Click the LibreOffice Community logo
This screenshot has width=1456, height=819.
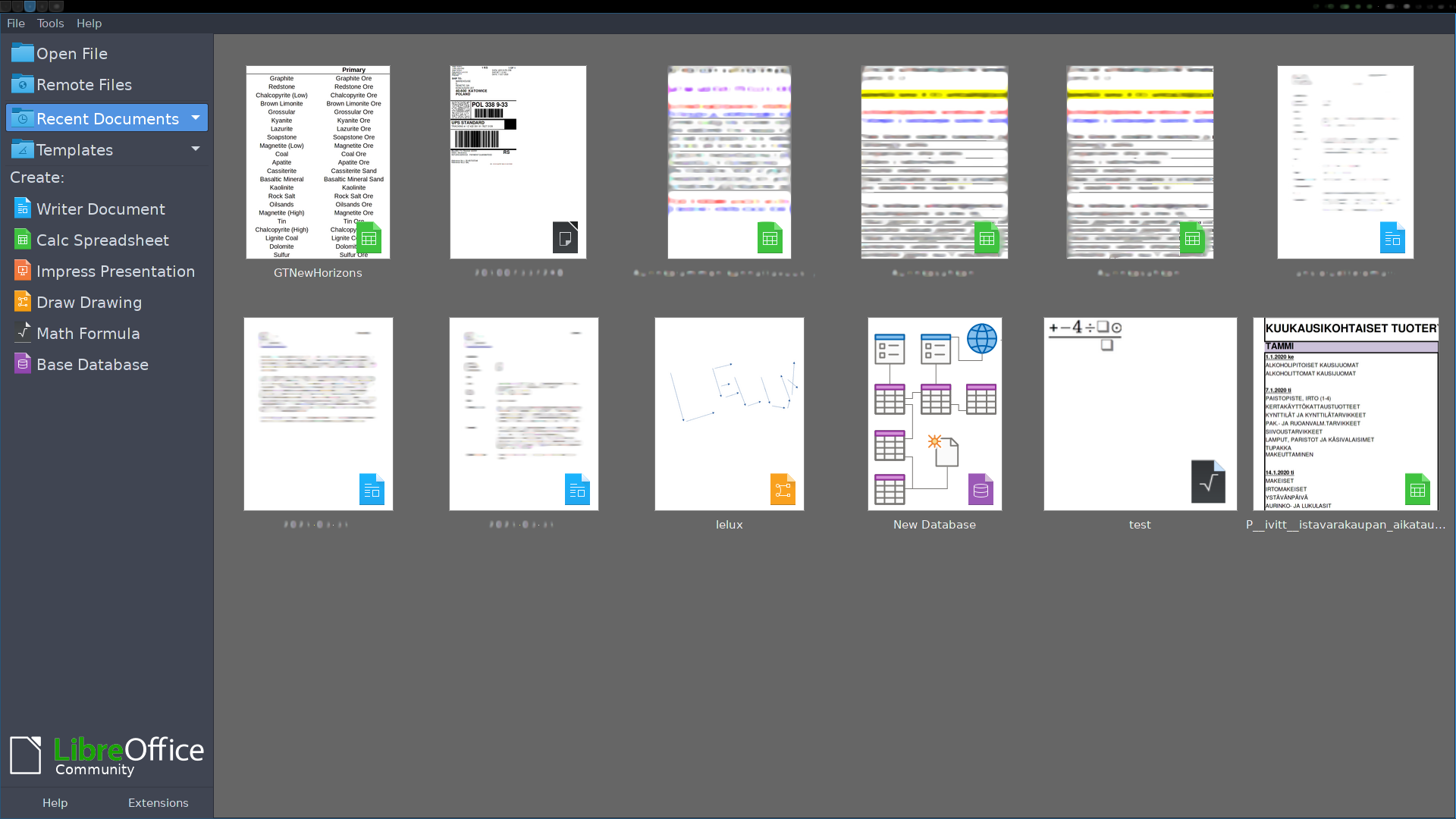point(106,755)
